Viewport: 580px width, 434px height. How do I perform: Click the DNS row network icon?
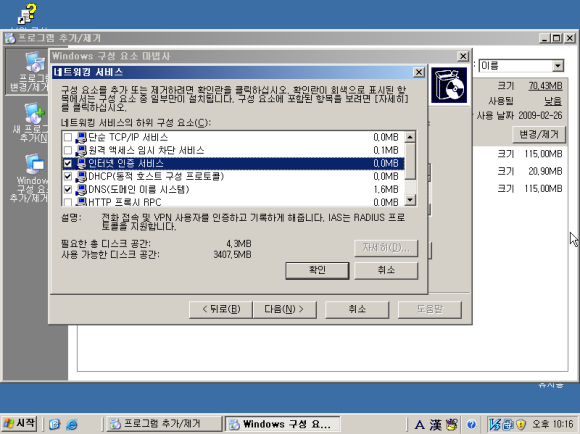pyautogui.click(x=81, y=189)
